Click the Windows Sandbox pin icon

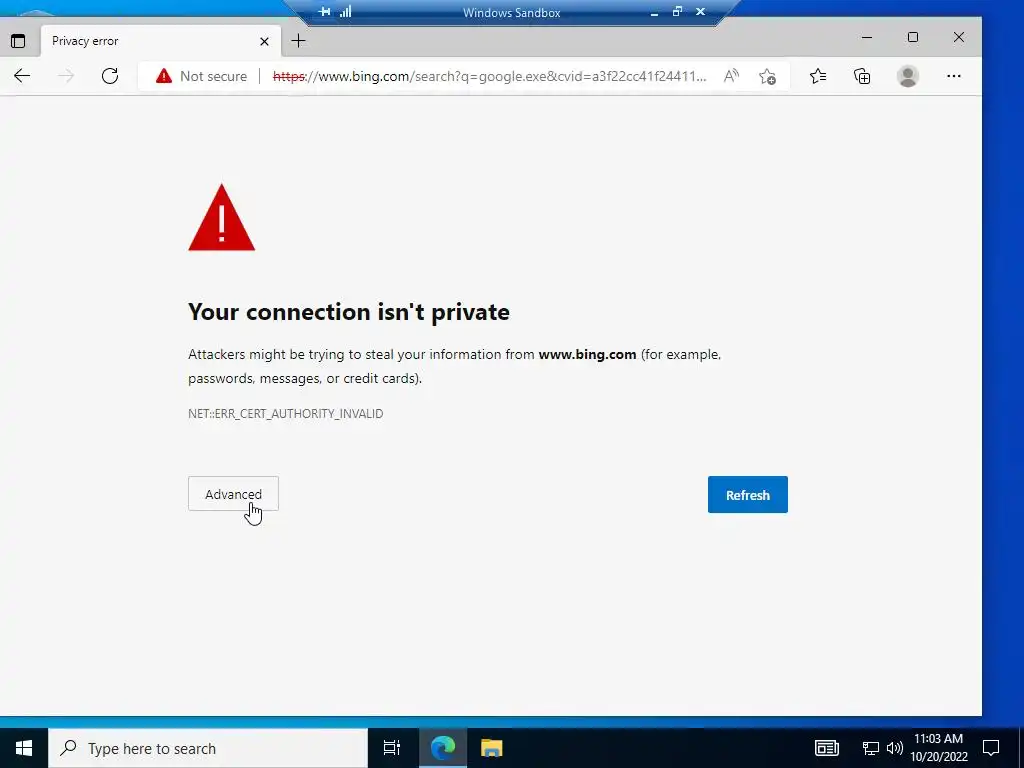pos(325,12)
